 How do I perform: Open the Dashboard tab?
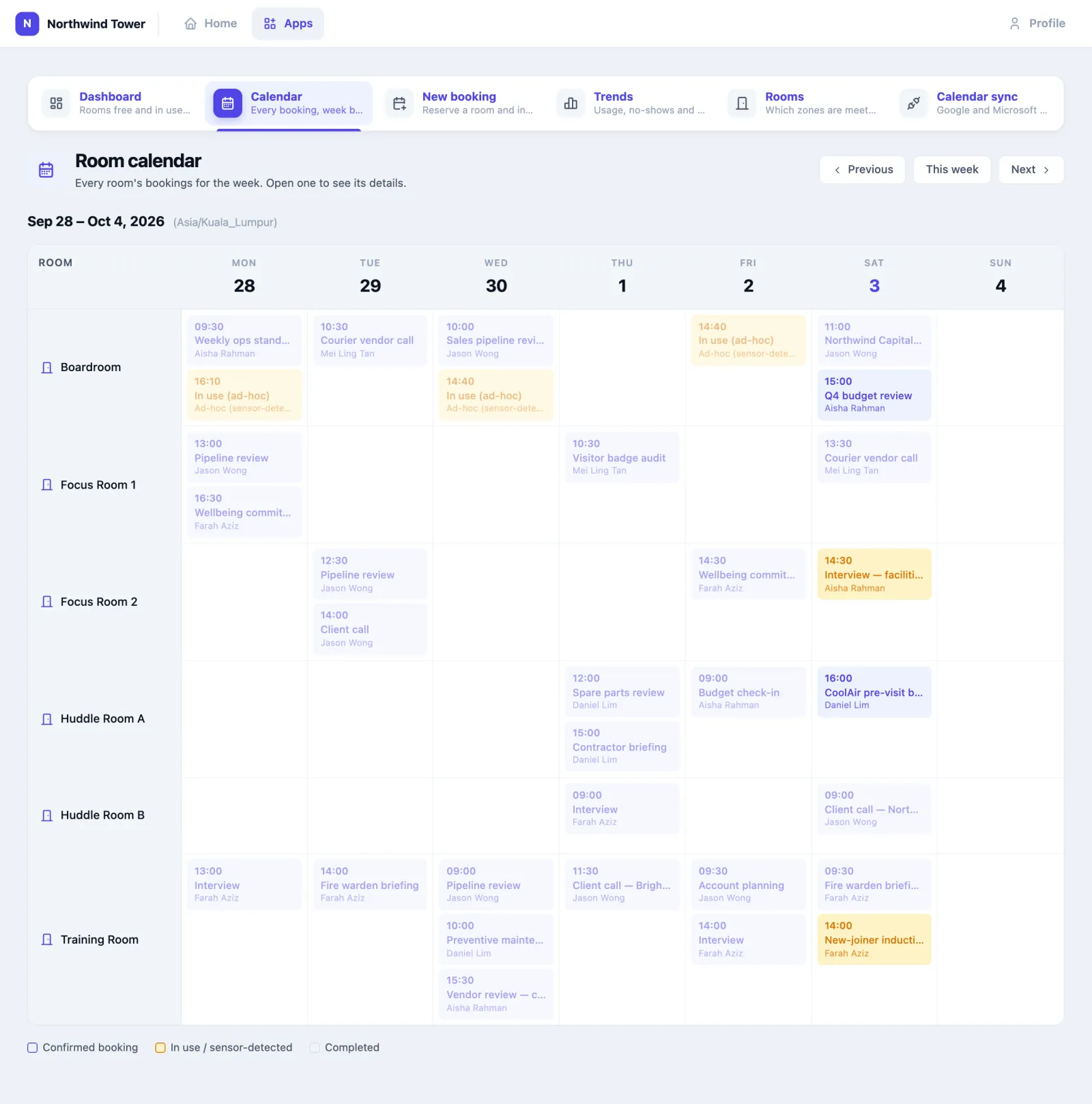[117, 103]
